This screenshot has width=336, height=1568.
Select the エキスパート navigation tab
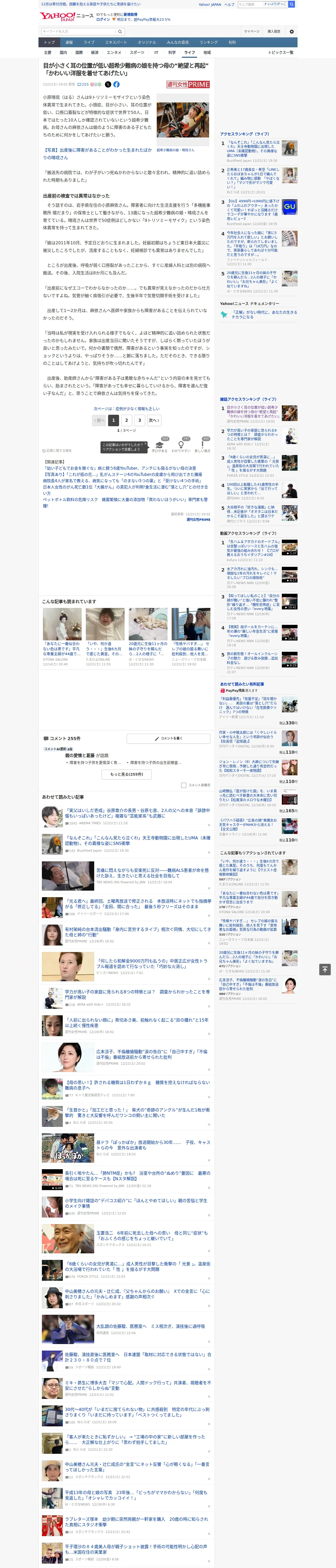click(x=116, y=43)
